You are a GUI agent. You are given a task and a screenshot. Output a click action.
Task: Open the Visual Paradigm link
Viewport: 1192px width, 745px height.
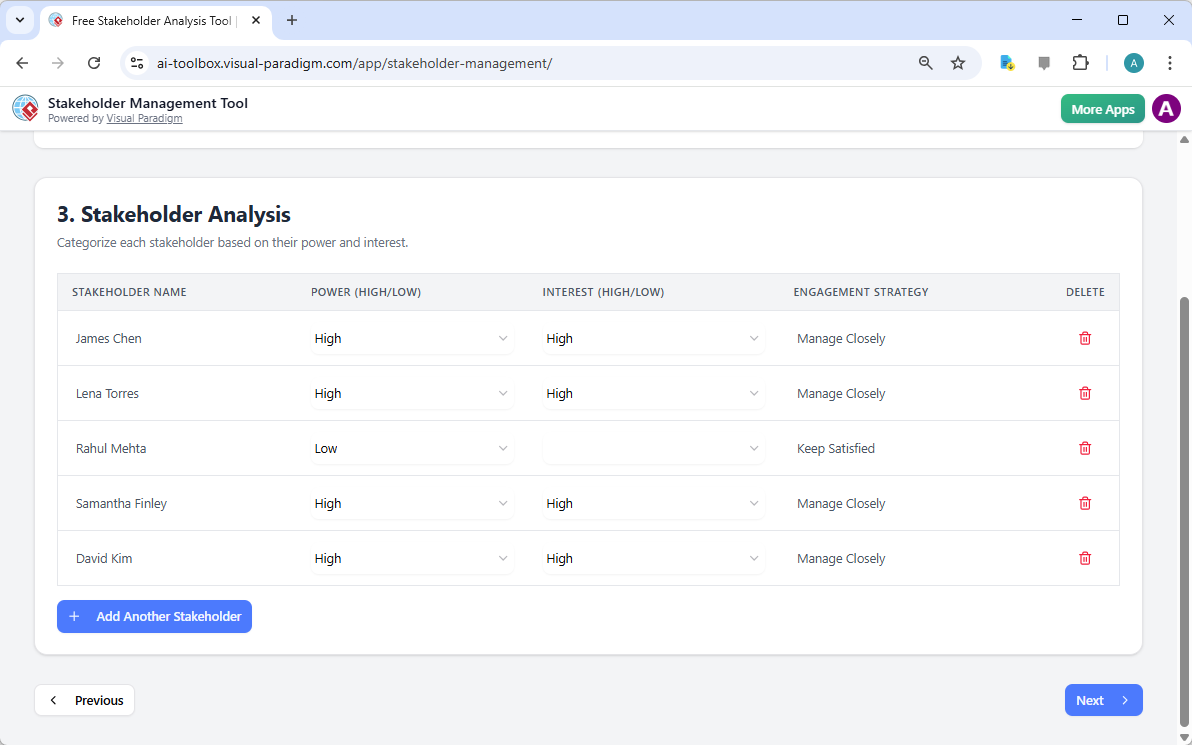pos(144,117)
